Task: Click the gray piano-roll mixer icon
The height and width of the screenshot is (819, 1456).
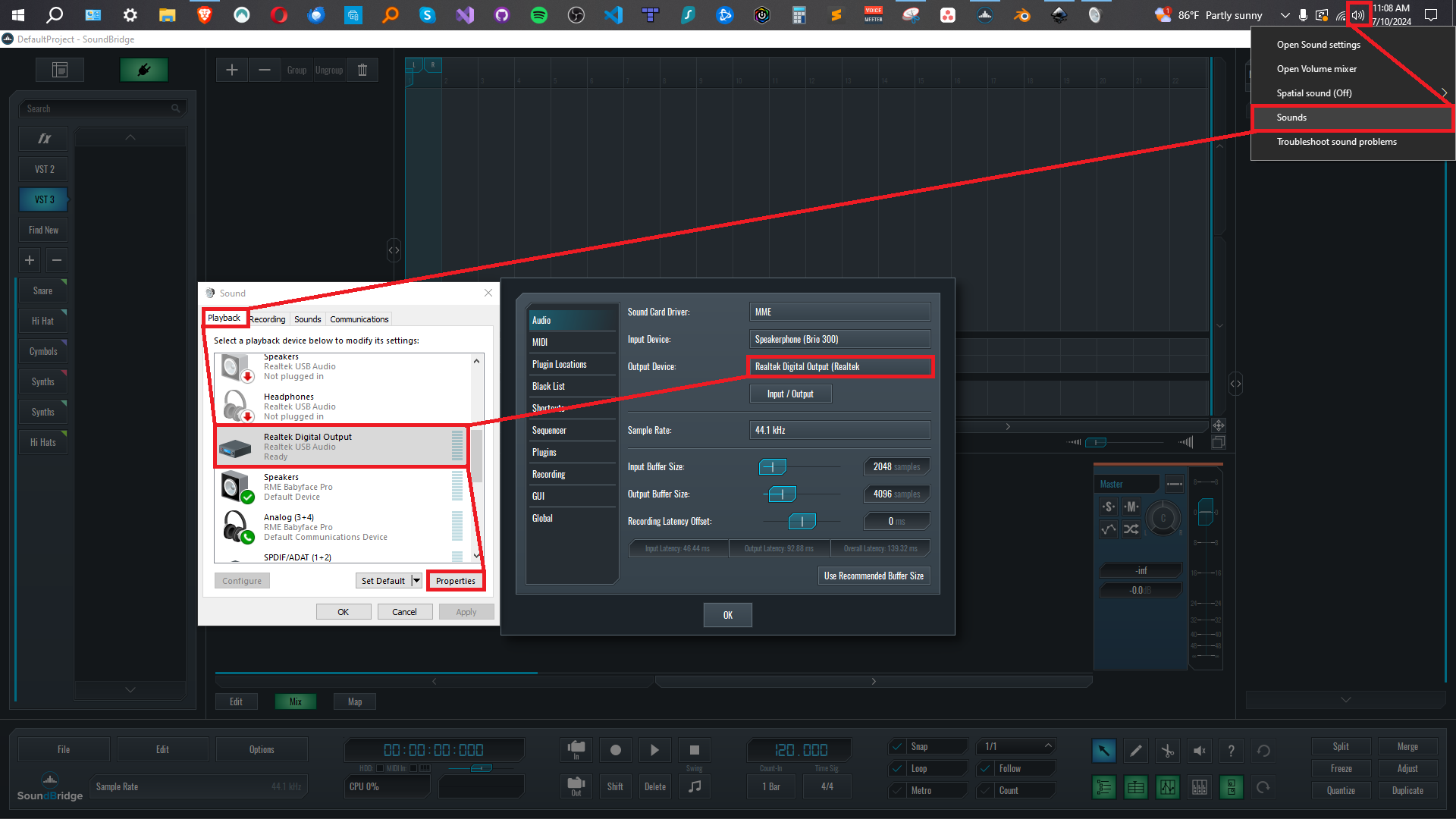Action: [1200, 787]
